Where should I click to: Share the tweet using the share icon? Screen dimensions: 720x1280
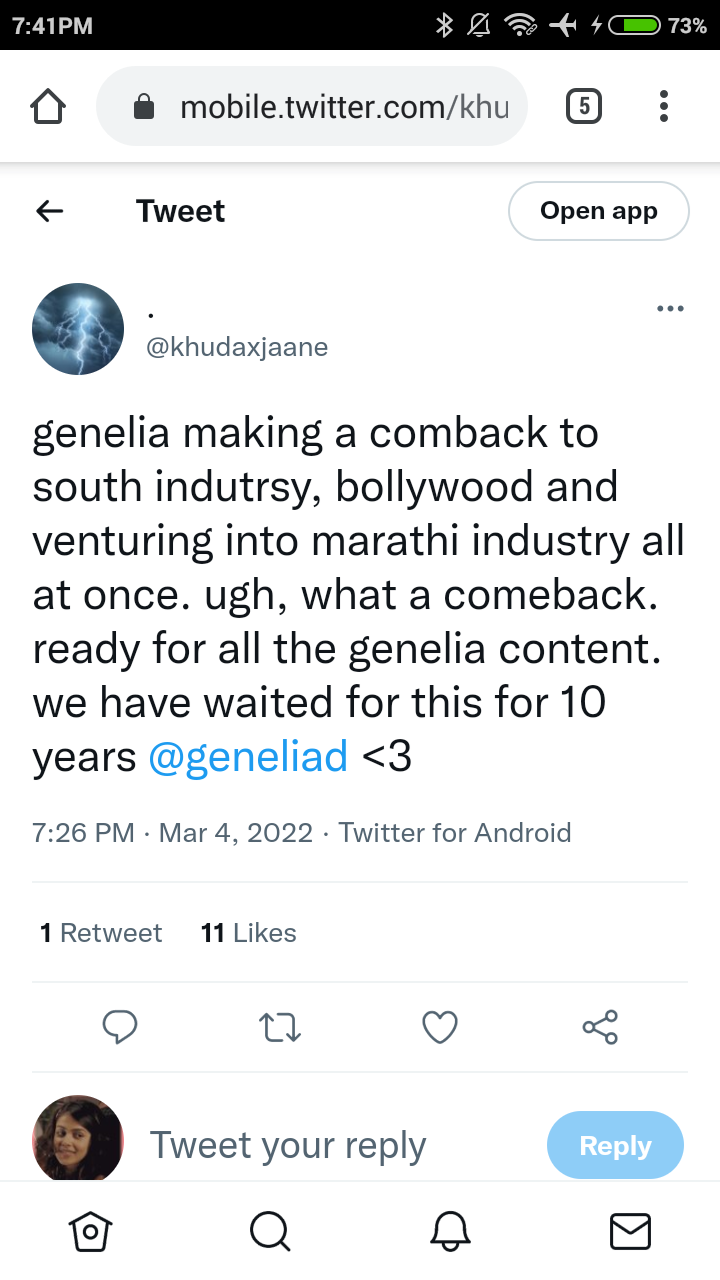tap(600, 1027)
